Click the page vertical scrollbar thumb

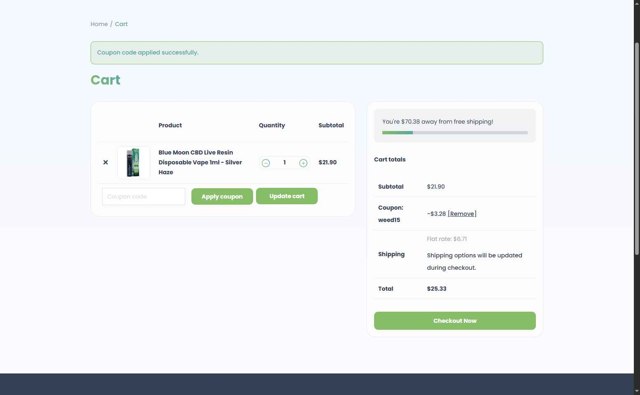click(637, 149)
